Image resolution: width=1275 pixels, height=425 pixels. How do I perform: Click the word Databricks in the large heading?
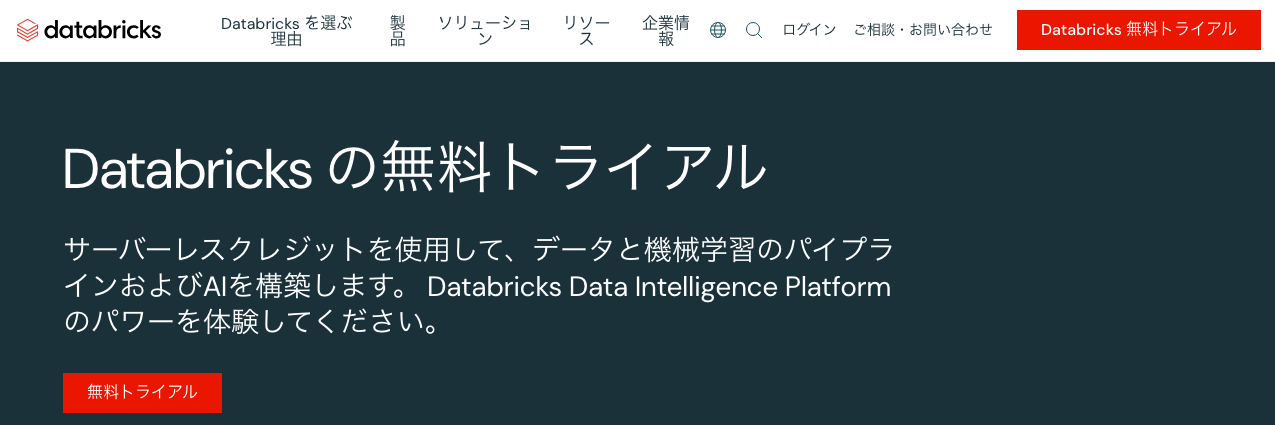[x=188, y=168]
